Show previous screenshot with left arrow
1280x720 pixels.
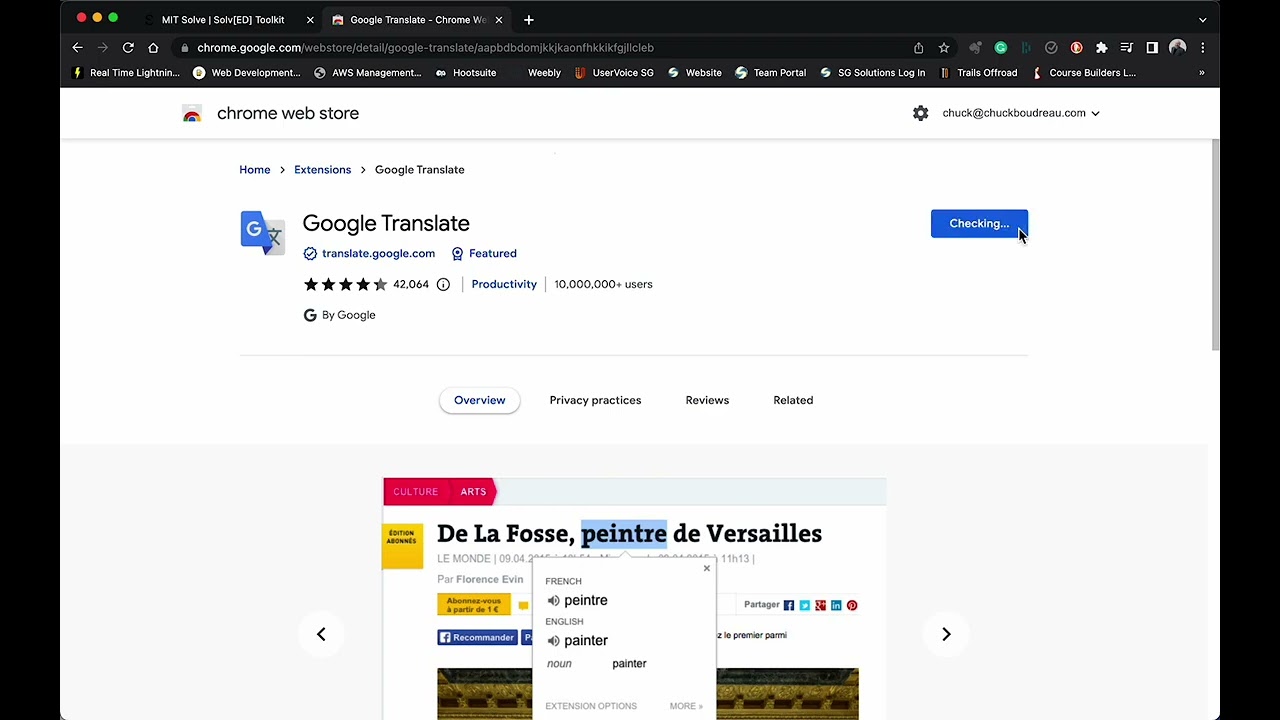321,634
